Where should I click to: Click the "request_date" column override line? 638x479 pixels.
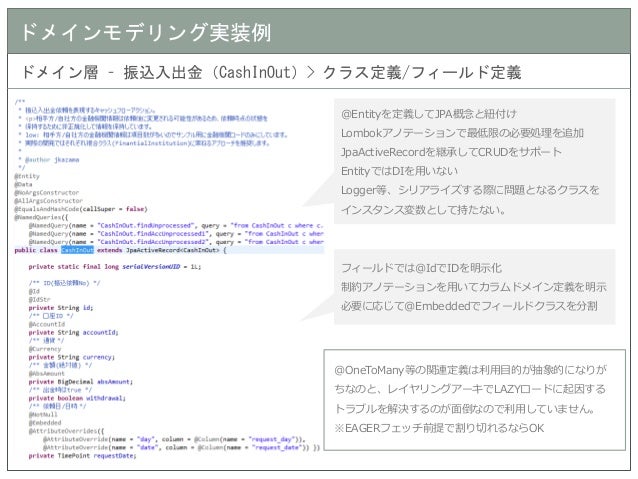pos(181,447)
